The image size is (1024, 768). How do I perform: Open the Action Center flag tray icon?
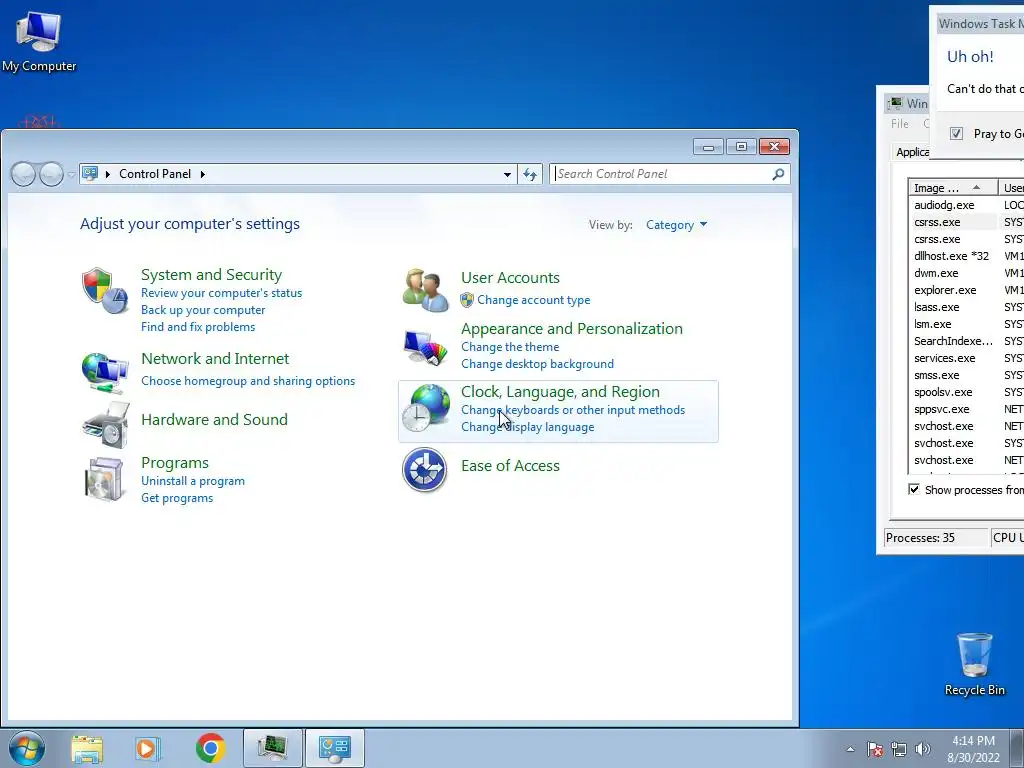coord(875,749)
